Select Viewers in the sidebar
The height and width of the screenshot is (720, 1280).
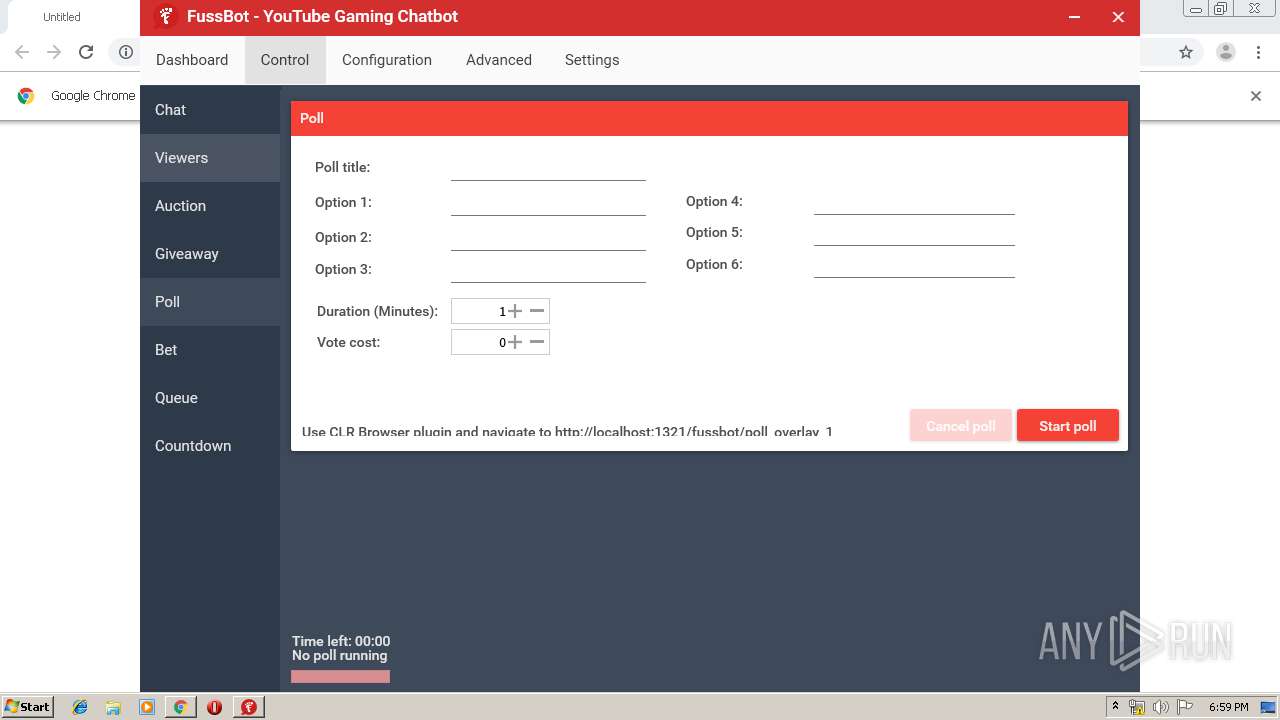coord(210,158)
